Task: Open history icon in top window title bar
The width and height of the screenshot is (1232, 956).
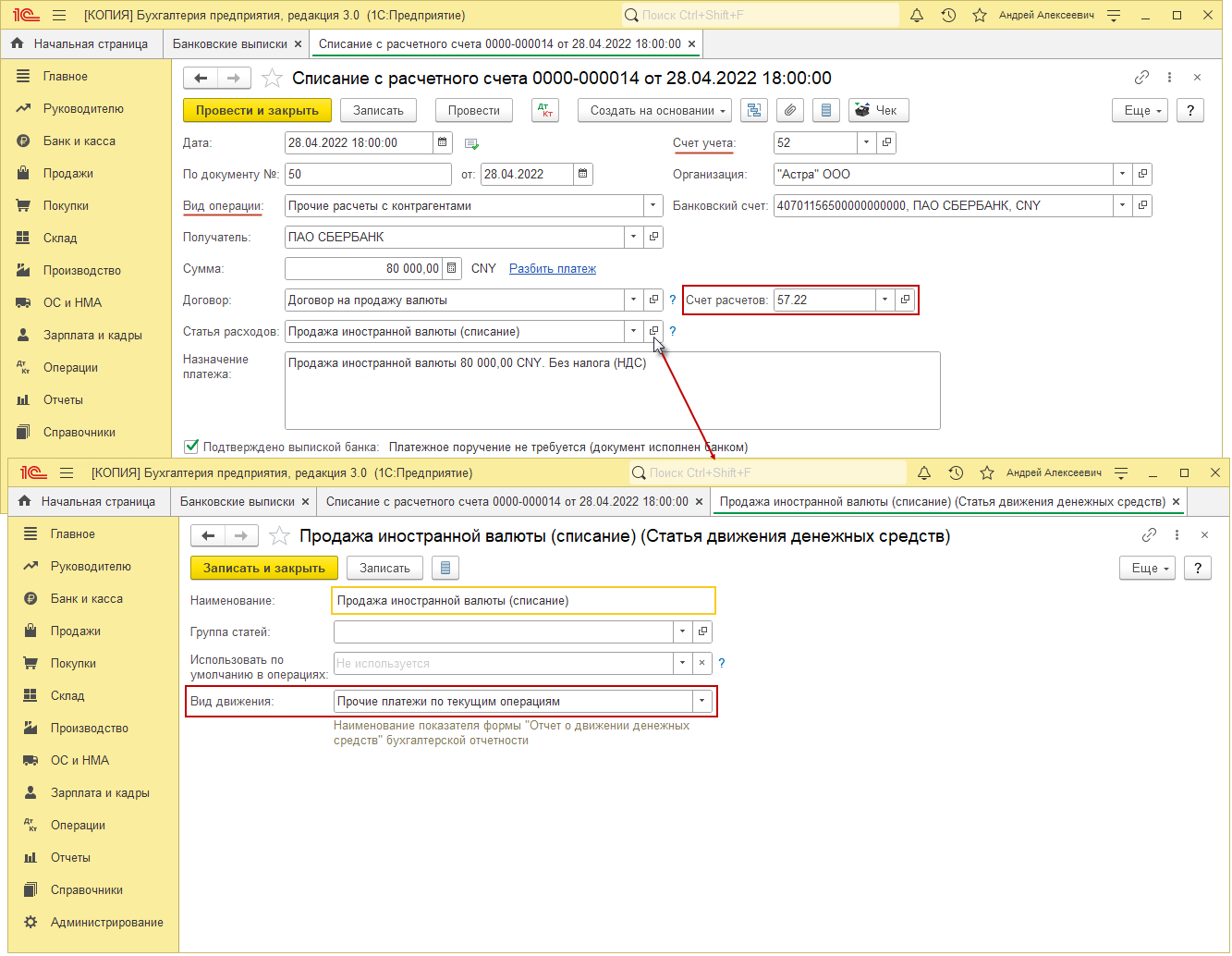Action: tap(948, 16)
